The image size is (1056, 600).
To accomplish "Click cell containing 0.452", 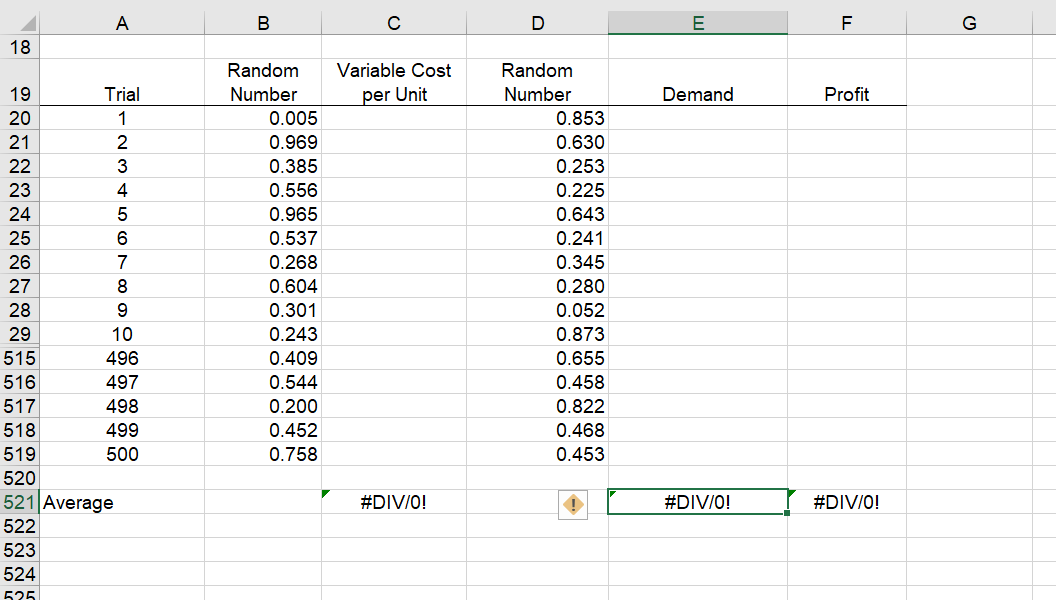I will 263,430.
